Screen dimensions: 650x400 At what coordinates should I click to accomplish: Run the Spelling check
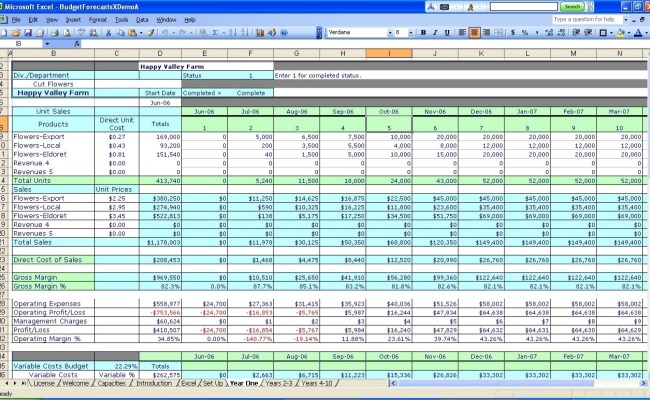point(82,32)
